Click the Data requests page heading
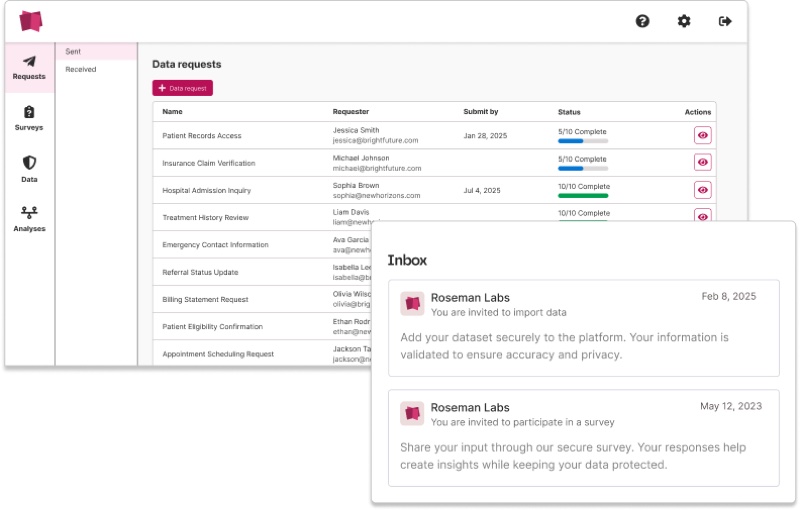 (x=187, y=64)
